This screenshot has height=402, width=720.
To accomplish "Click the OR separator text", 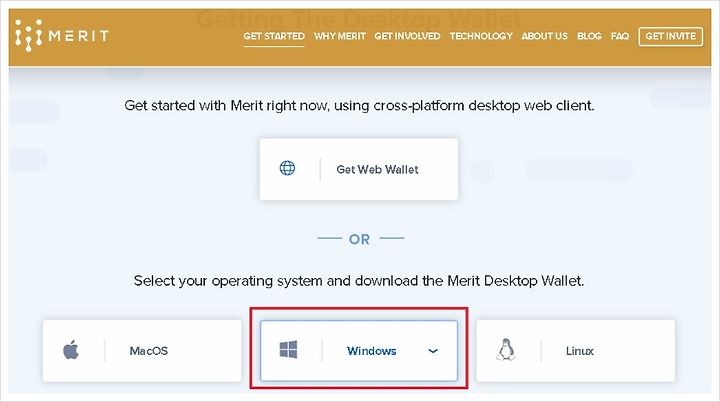I will click(x=359, y=239).
